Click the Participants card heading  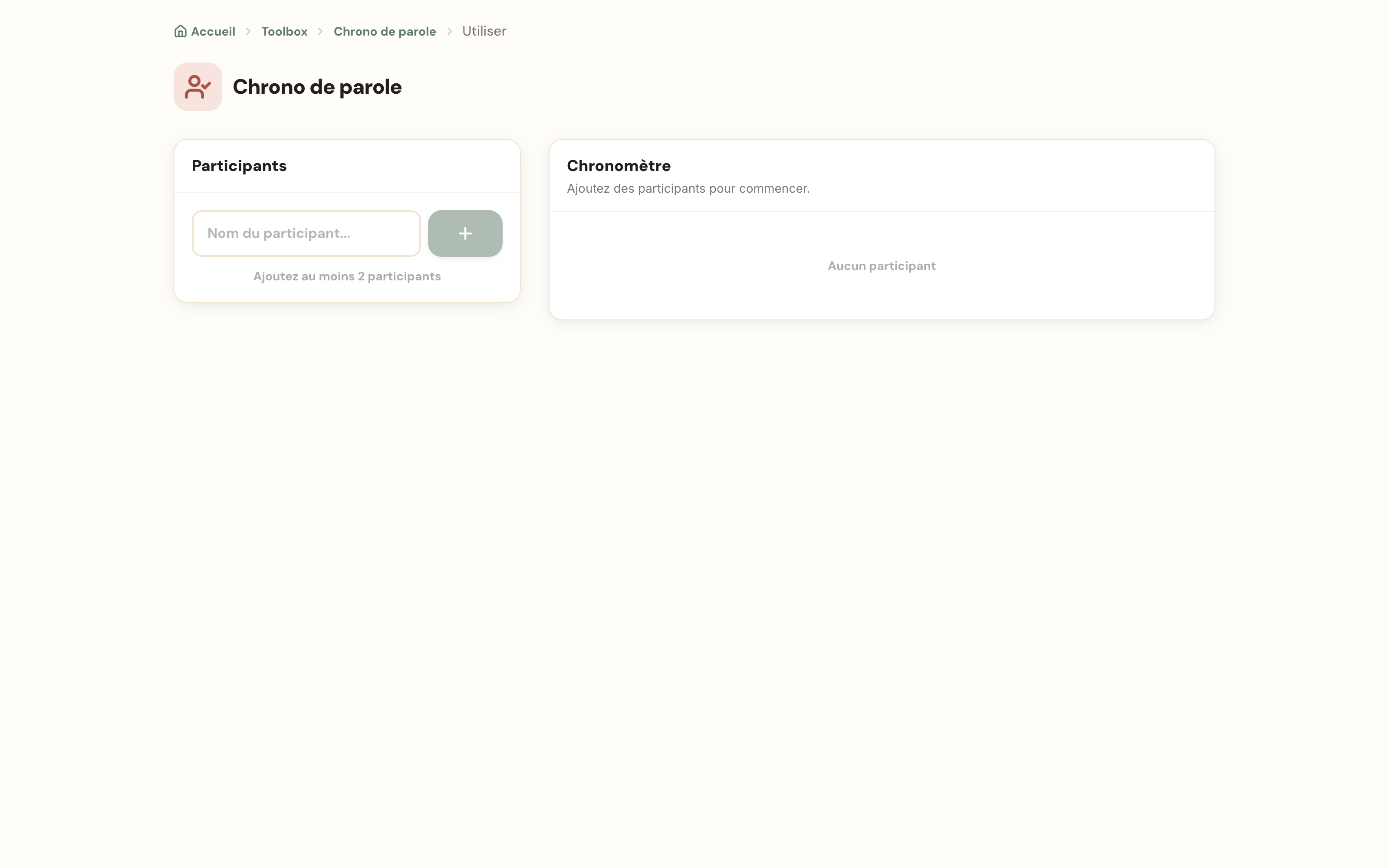[x=239, y=166]
